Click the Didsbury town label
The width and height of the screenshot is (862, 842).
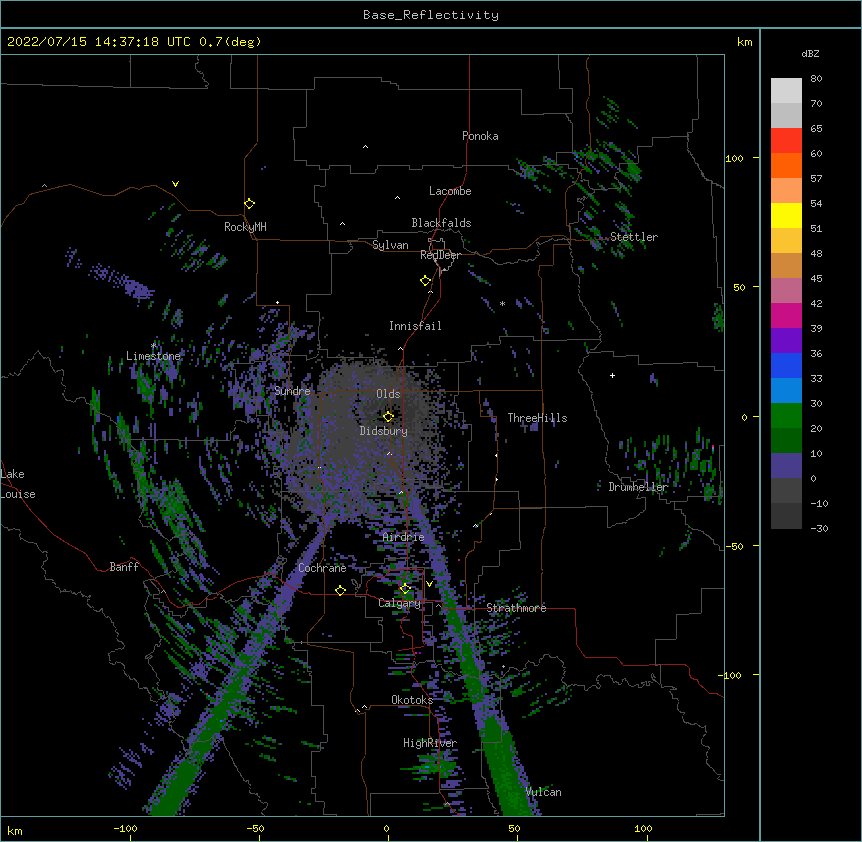tap(384, 431)
